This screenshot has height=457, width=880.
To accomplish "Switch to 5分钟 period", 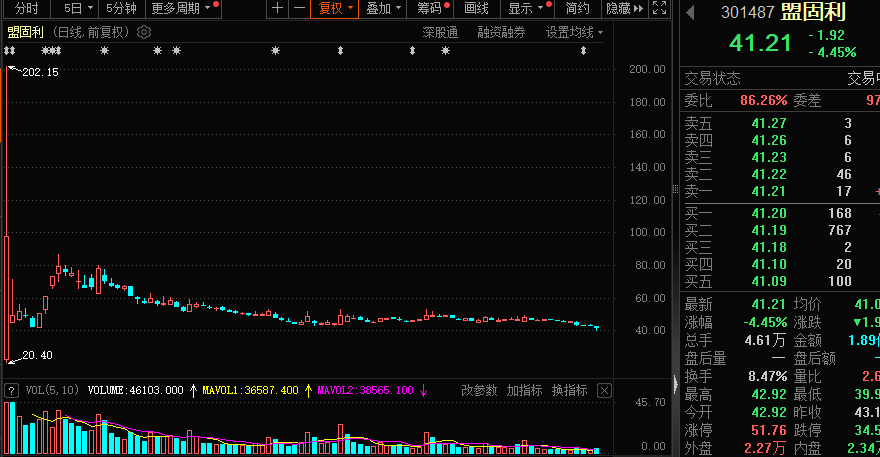I will click(121, 8).
